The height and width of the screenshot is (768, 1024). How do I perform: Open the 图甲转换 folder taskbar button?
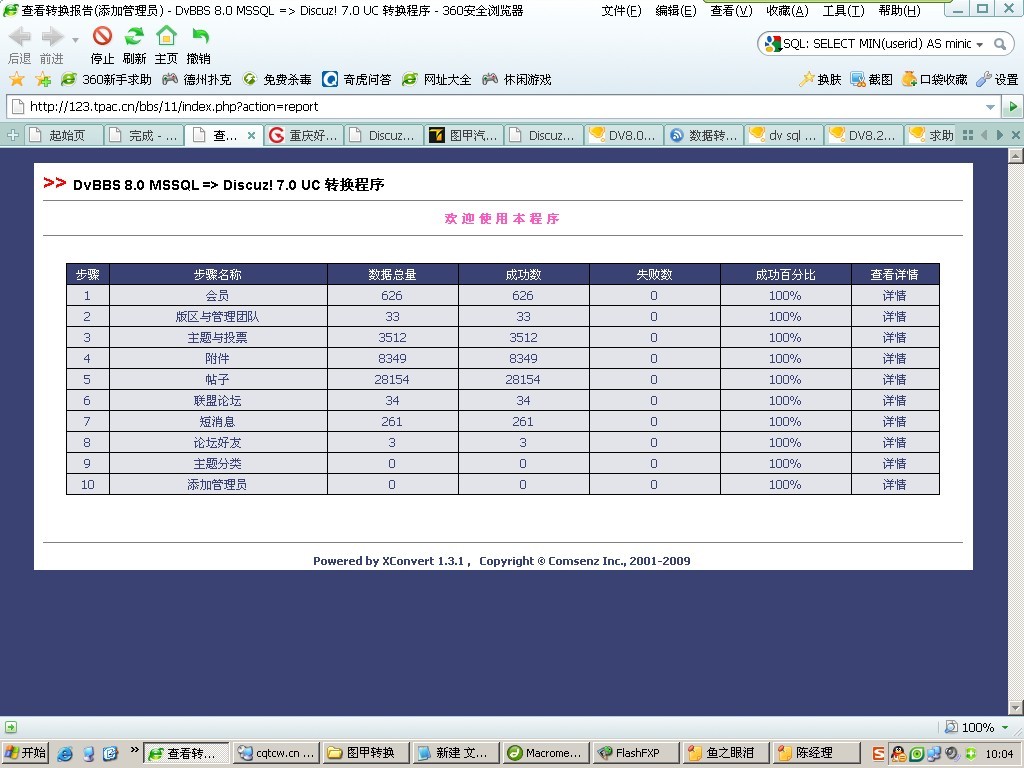[366, 753]
